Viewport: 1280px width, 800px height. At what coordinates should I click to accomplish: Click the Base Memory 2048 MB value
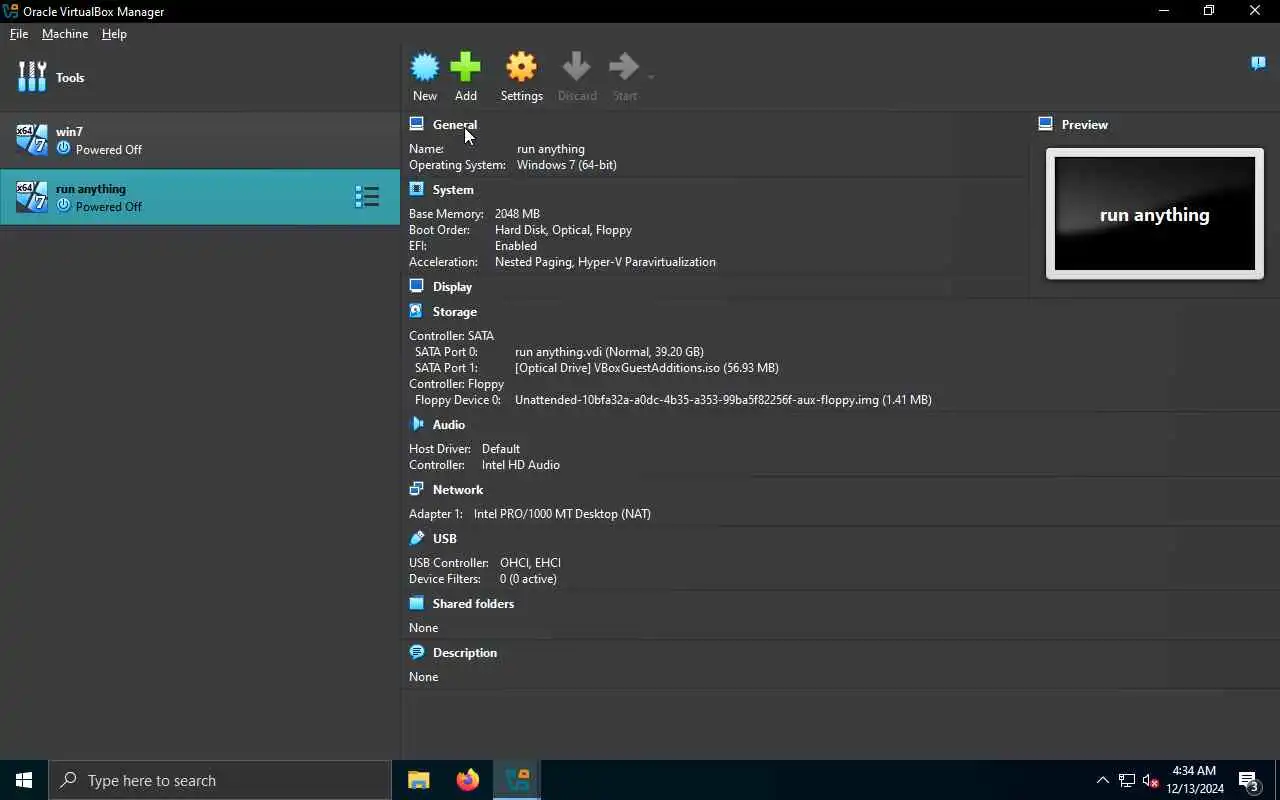click(x=517, y=214)
